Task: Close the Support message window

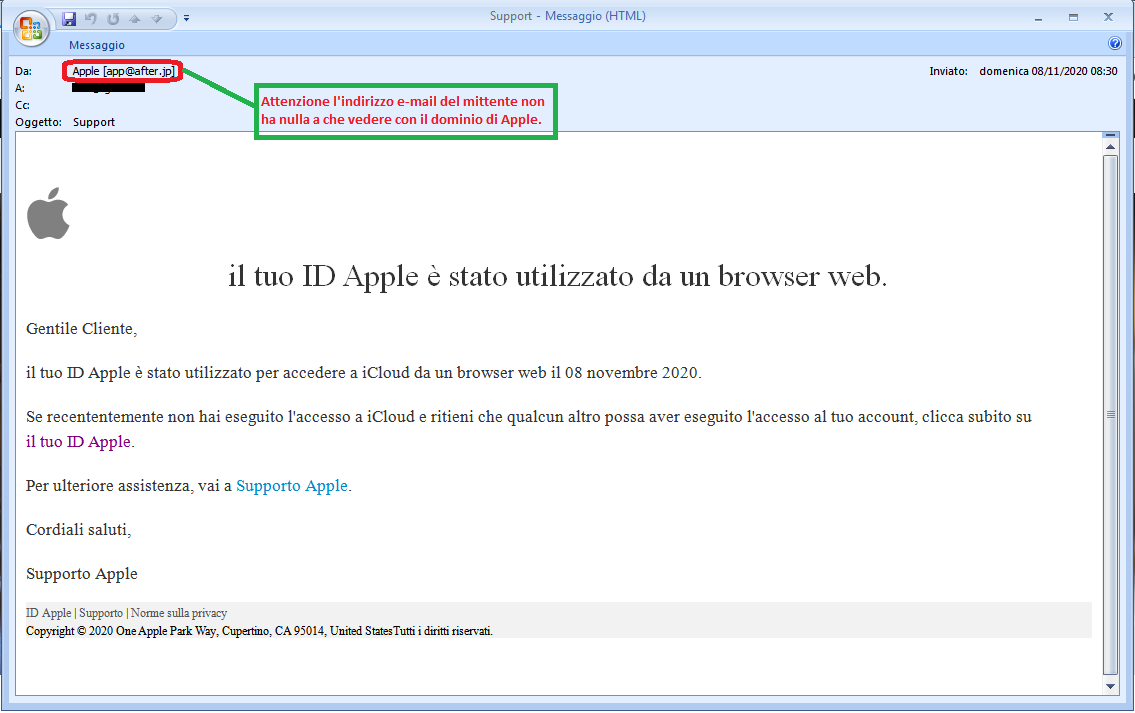Action: tap(1108, 17)
